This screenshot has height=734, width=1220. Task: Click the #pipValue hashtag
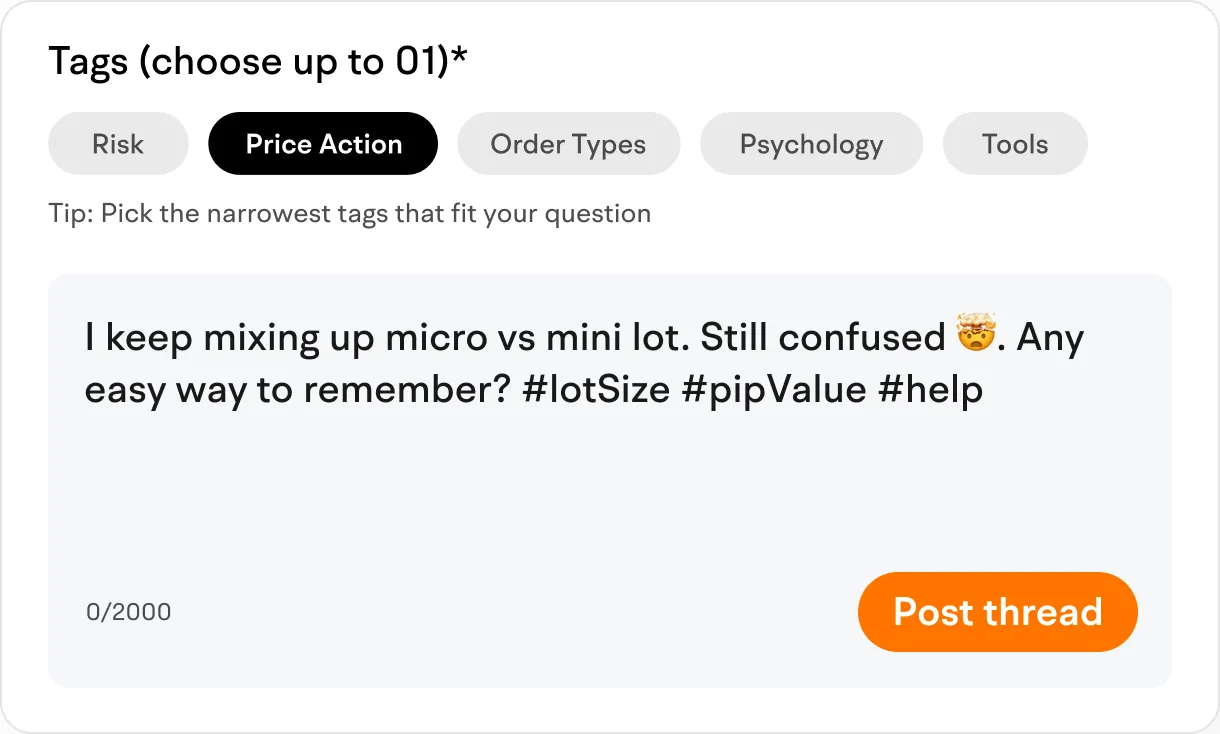point(772,389)
